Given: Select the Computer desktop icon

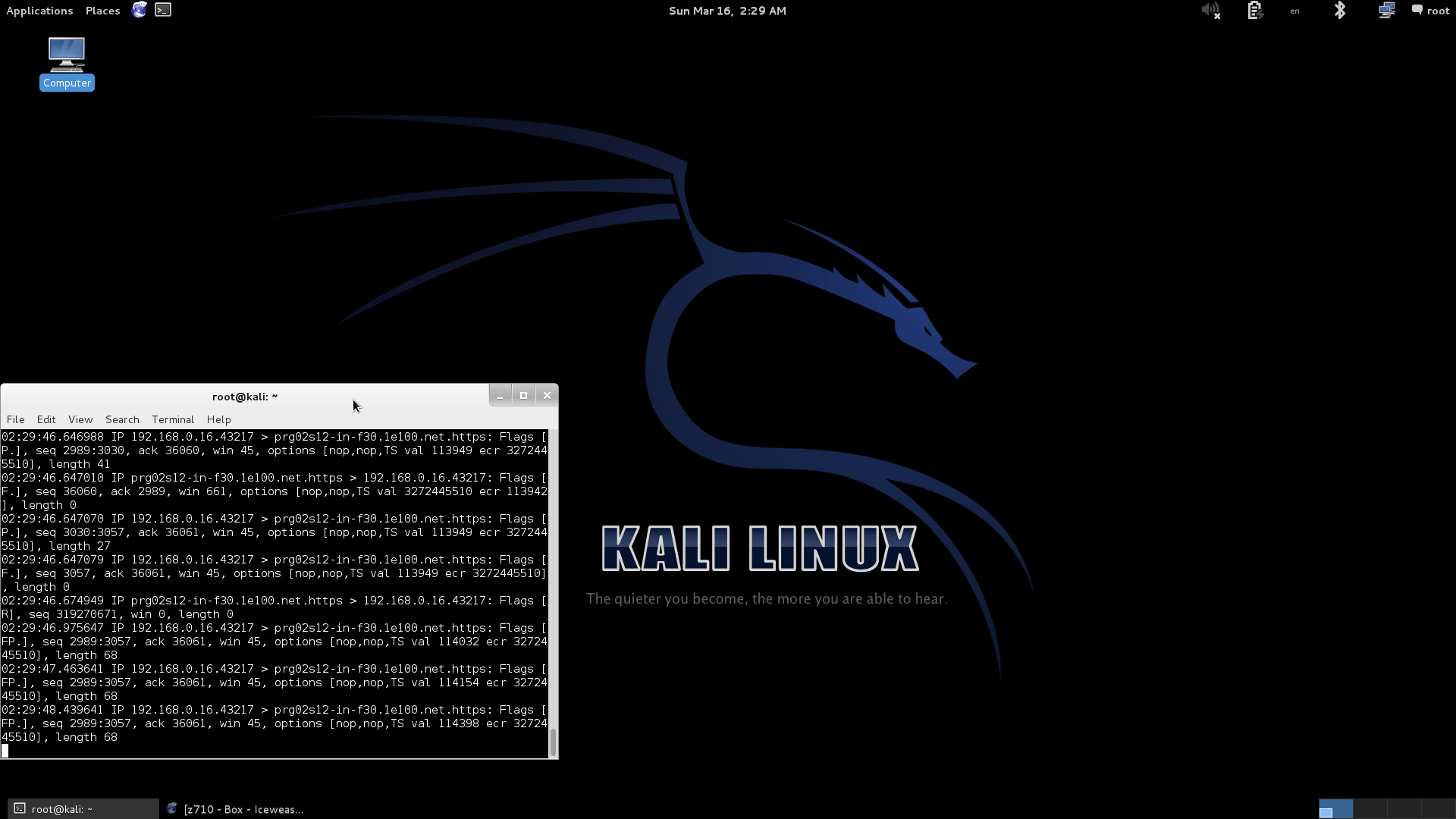Looking at the screenshot, I should pyautogui.click(x=67, y=64).
